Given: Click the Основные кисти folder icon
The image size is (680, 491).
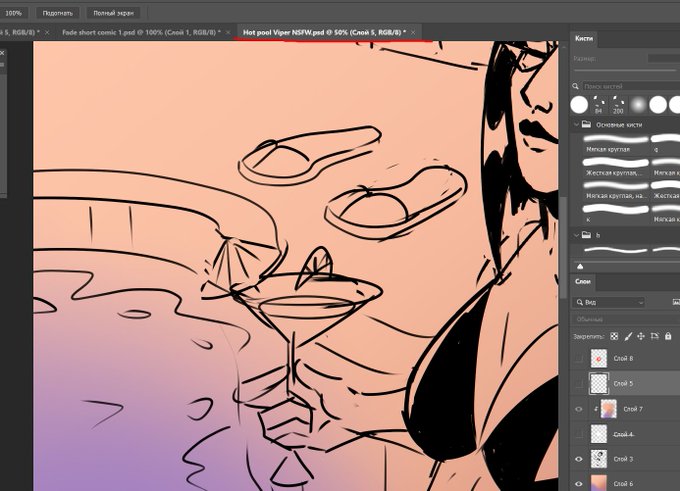Looking at the screenshot, I should [x=586, y=124].
